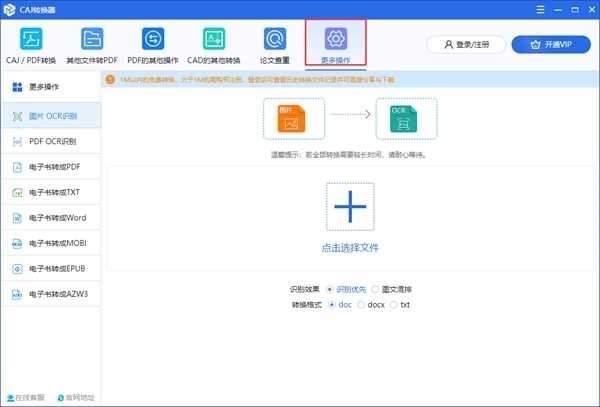Image resolution: width=600 pixels, height=407 pixels.
Task: Click the blue plus icon to add file
Action: [x=350, y=207]
